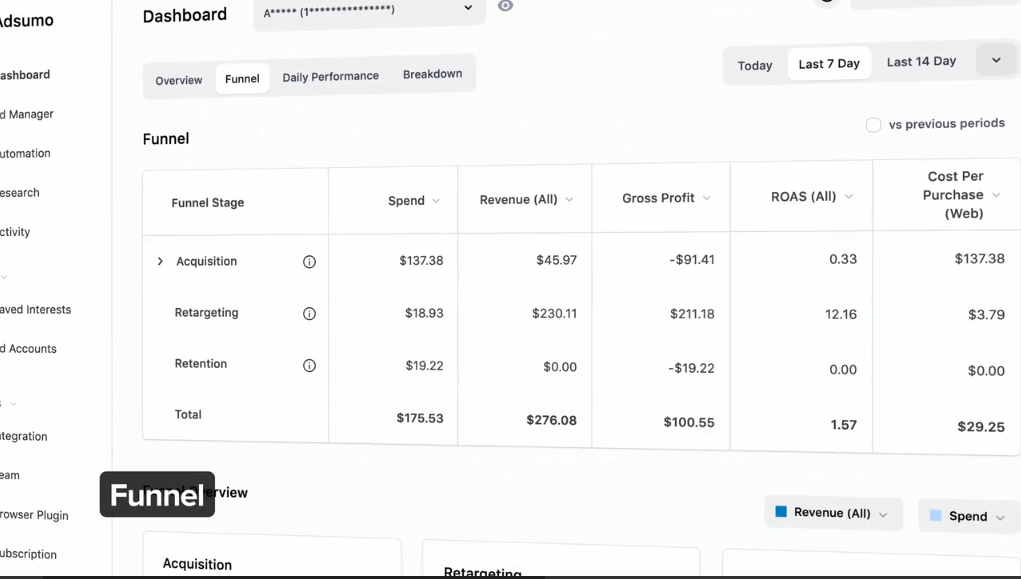Click the Retargeting row label
Screen dimensions: 1021x579
pyautogui.click(x=206, y=313)
